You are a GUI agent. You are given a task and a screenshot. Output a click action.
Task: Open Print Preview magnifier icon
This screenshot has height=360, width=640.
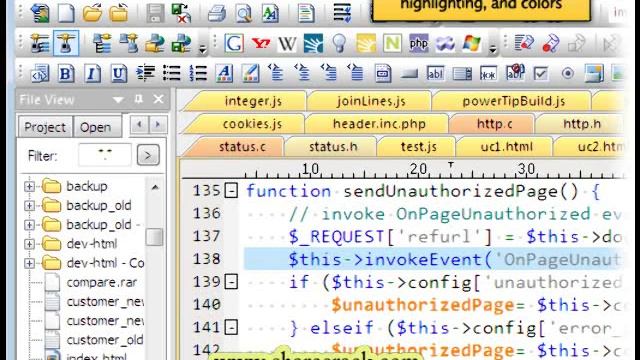[244, 13]
